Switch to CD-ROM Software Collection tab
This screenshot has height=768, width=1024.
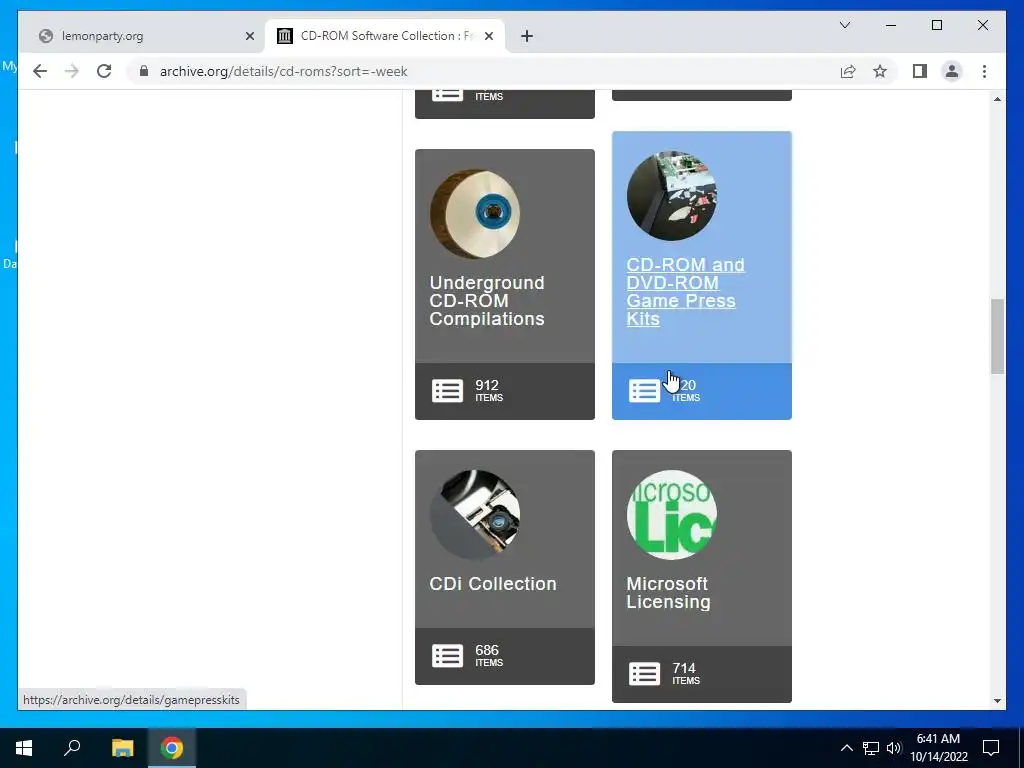click(x=386, y=36)
